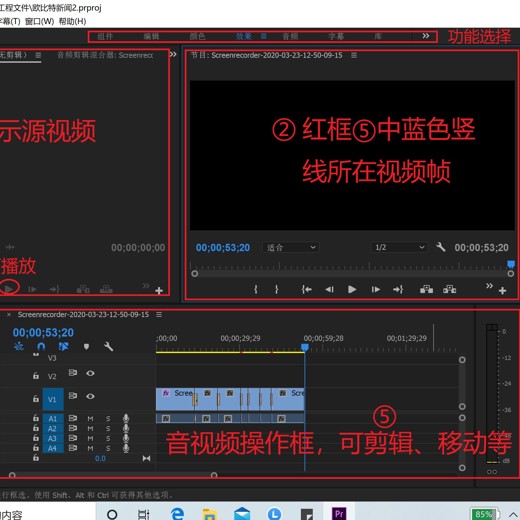This screenshot has width=520, height=520.
Task: Open Source monitor button editor plus
Action: point(159,291)
